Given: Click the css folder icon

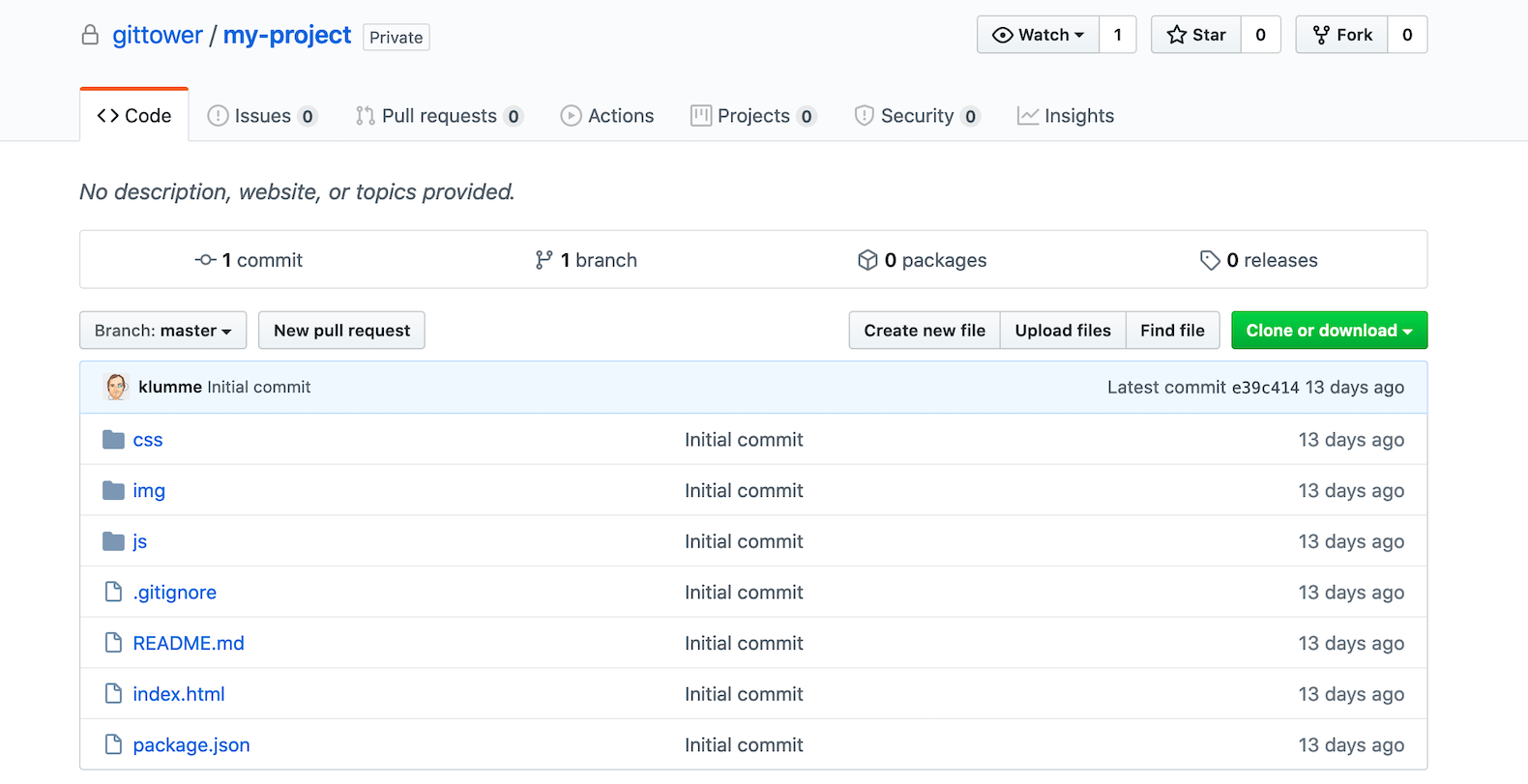Looking at the screenshot, I should click(x=113, y=440).
